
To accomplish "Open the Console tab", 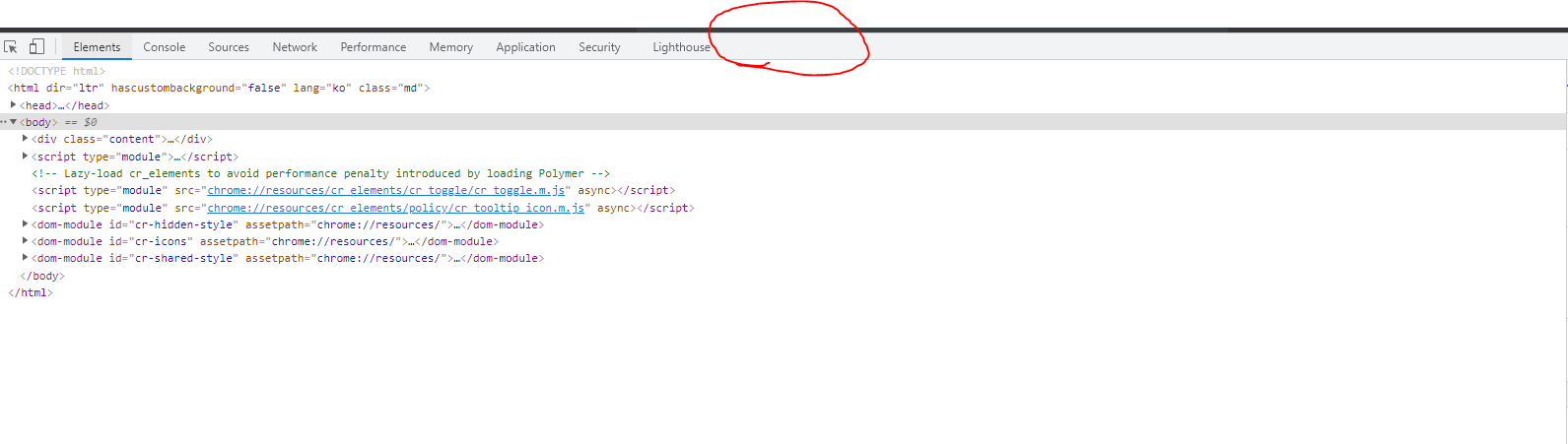I will [x=164, y=47].
